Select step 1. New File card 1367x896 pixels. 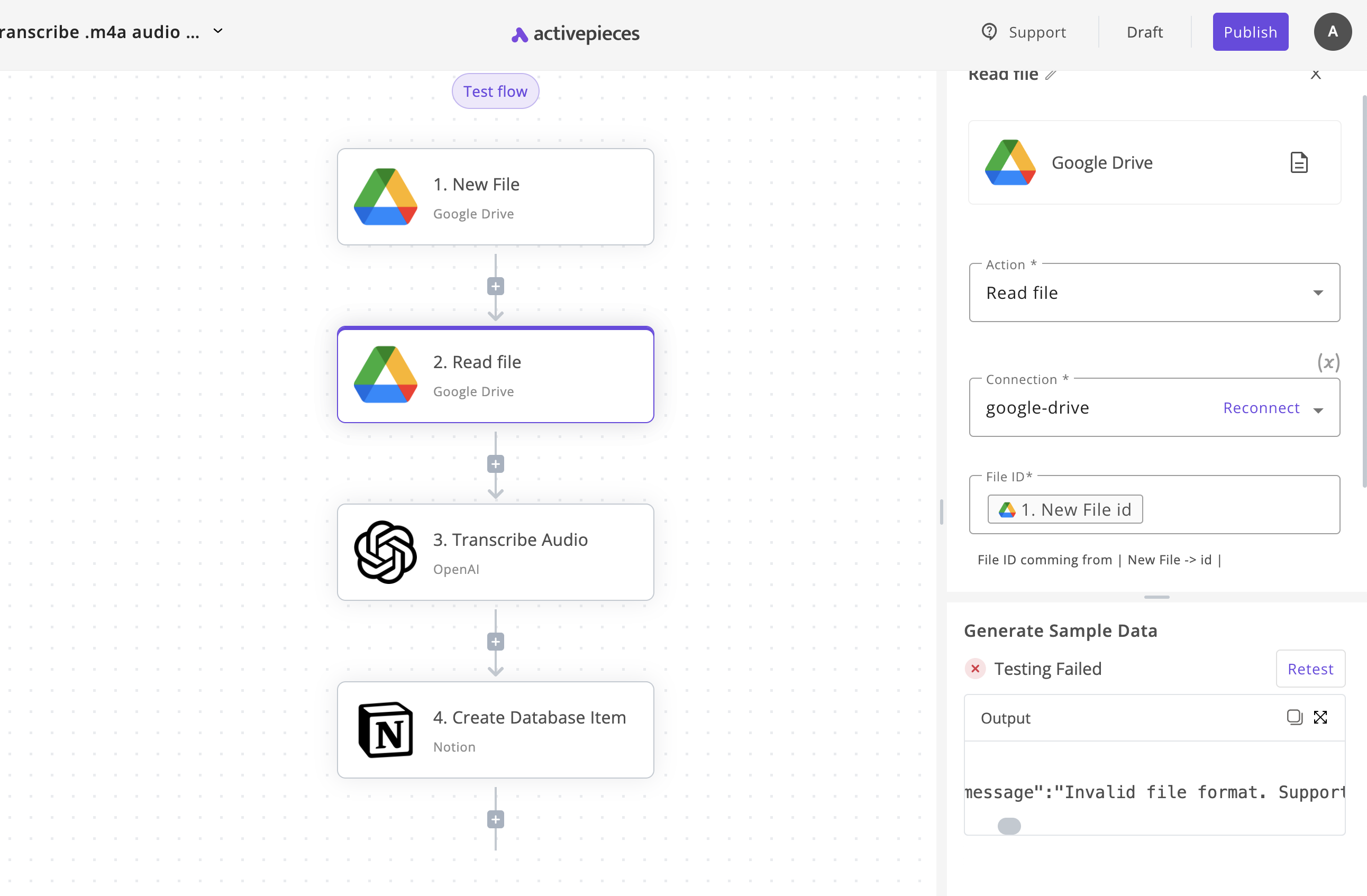(x=496, y=197)
